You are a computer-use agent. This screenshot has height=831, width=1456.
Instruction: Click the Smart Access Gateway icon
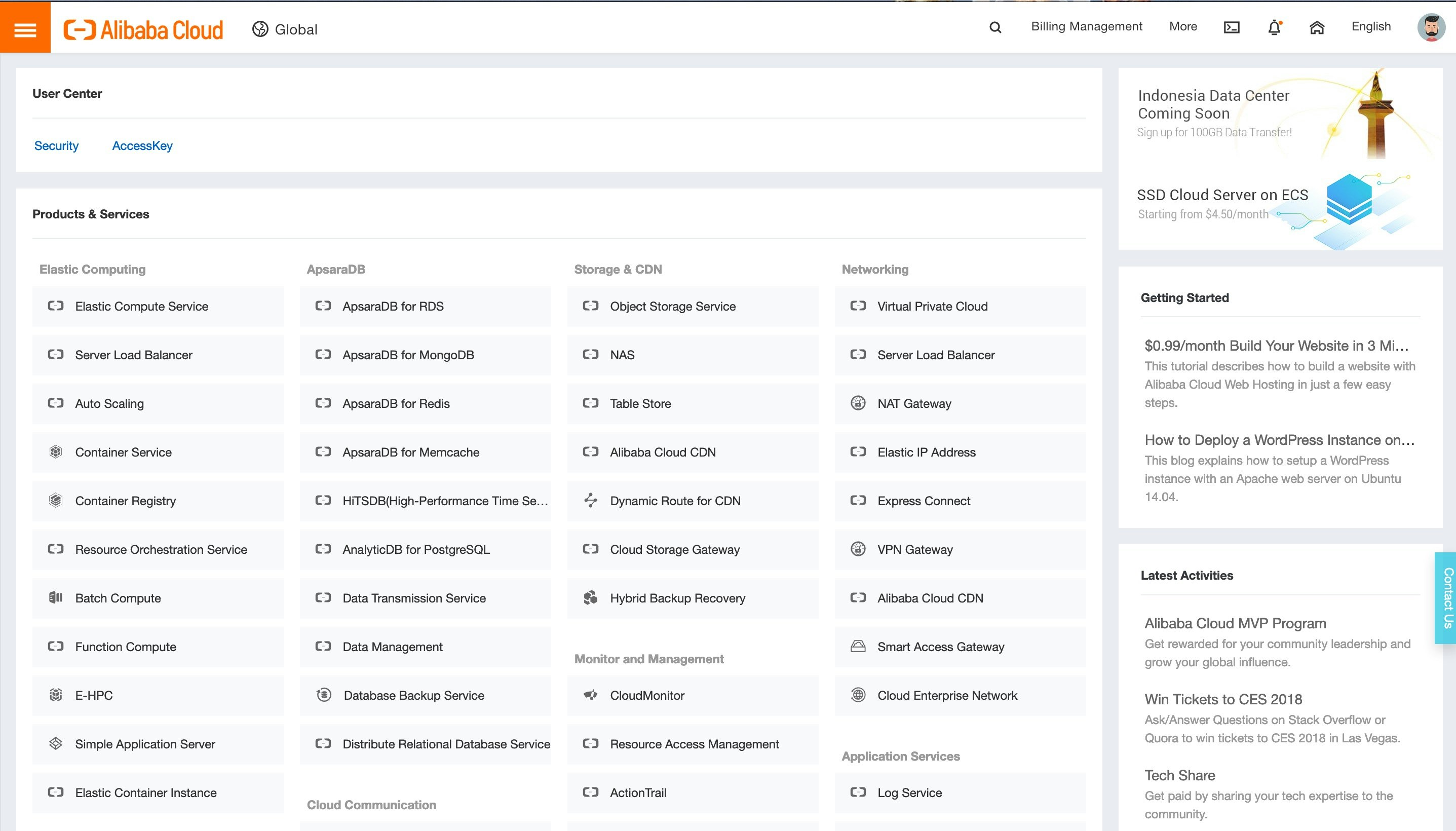[x=858, y=646]
